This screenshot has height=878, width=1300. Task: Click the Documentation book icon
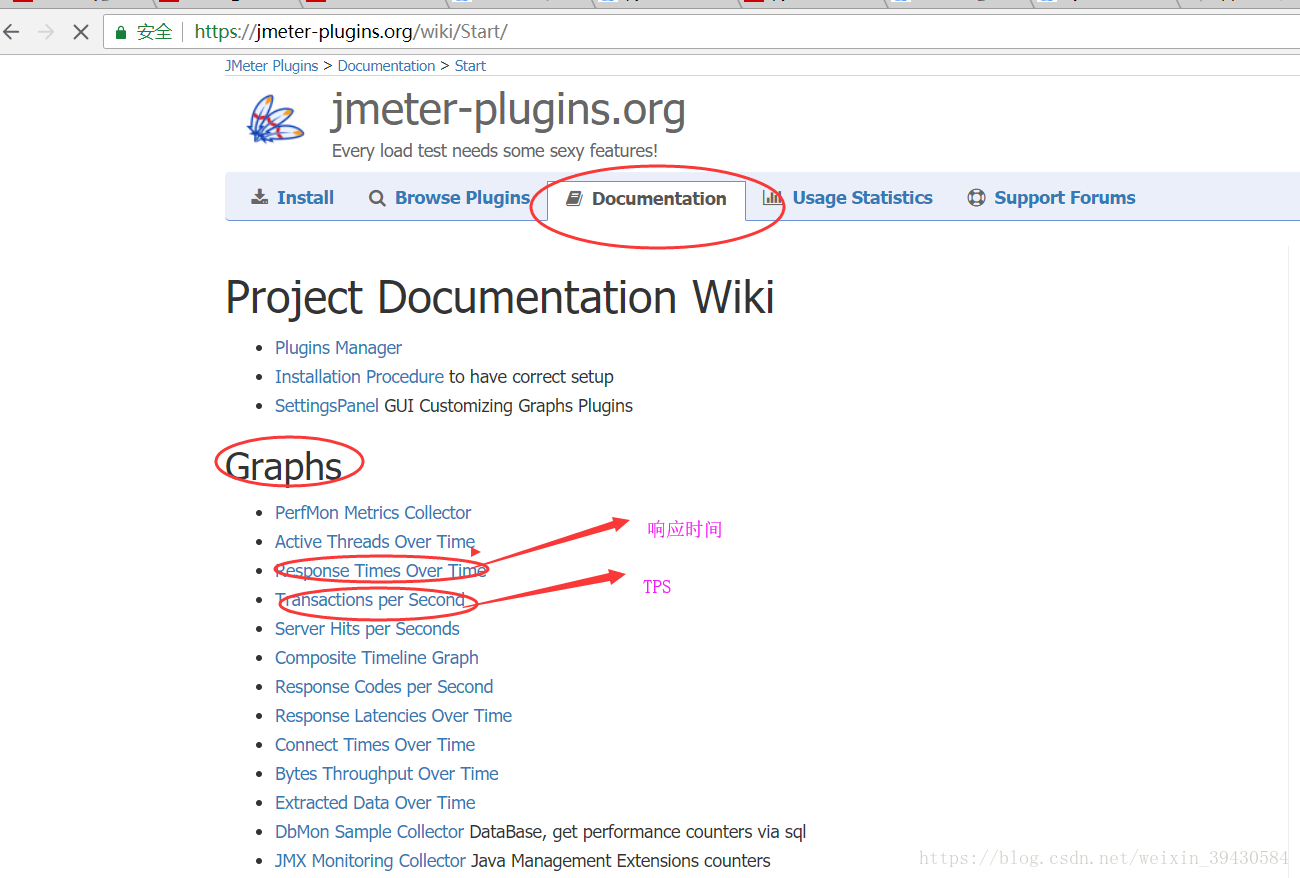574,199
